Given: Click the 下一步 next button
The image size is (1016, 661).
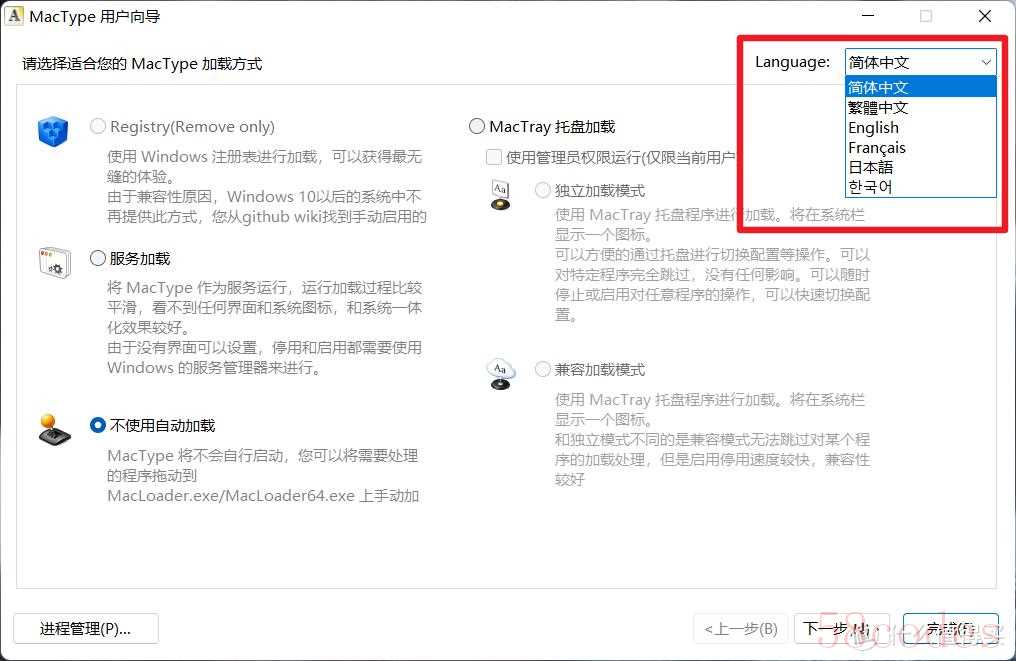Looking at the screenshot, I should pyautogui.click(x=842, y=629).
